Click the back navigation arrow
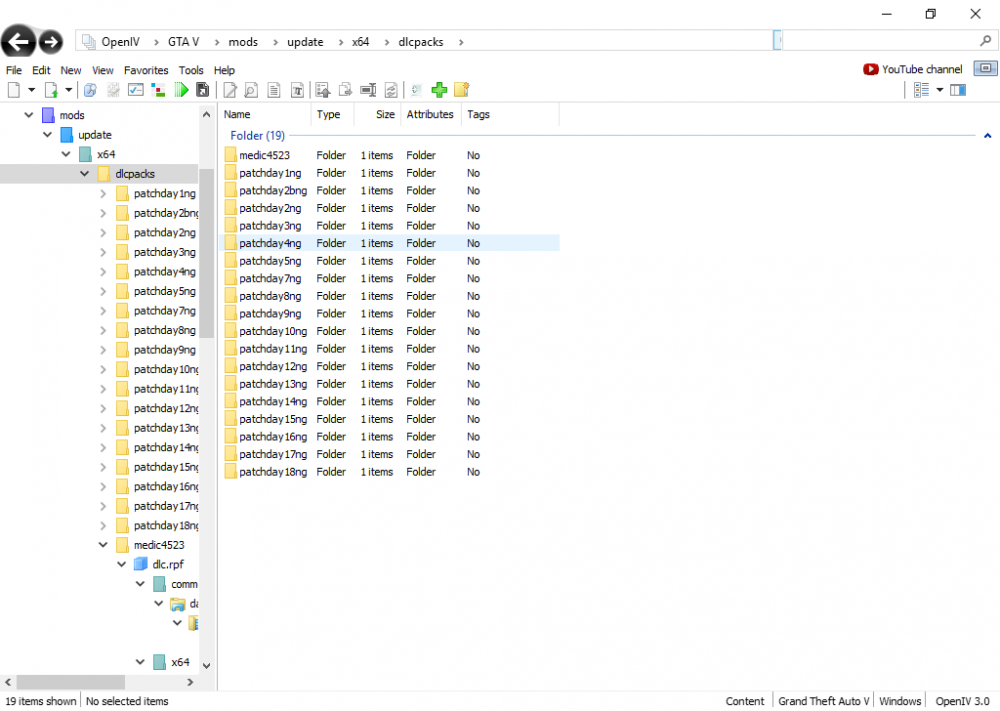 tap(19, 42)
